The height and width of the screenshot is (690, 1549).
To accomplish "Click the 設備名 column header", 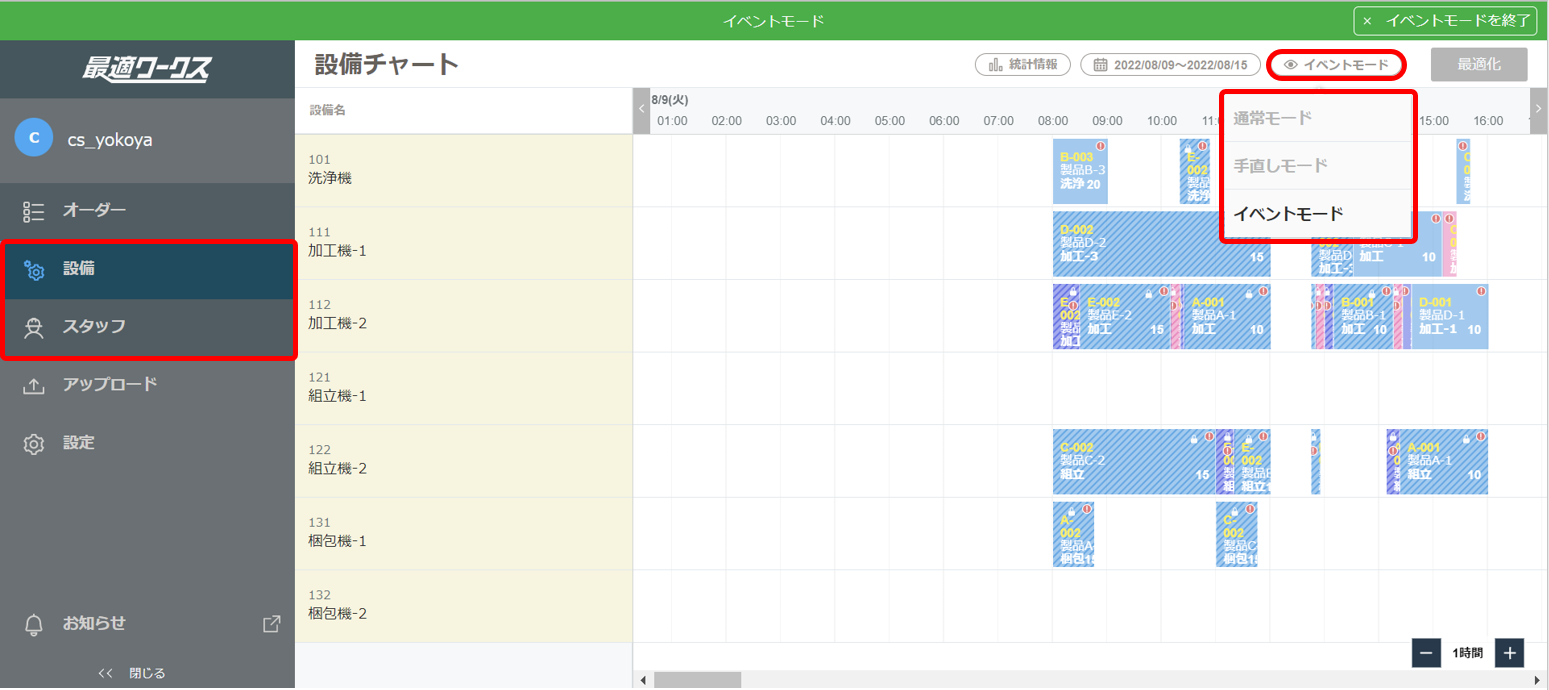I will tap(328, 110).
